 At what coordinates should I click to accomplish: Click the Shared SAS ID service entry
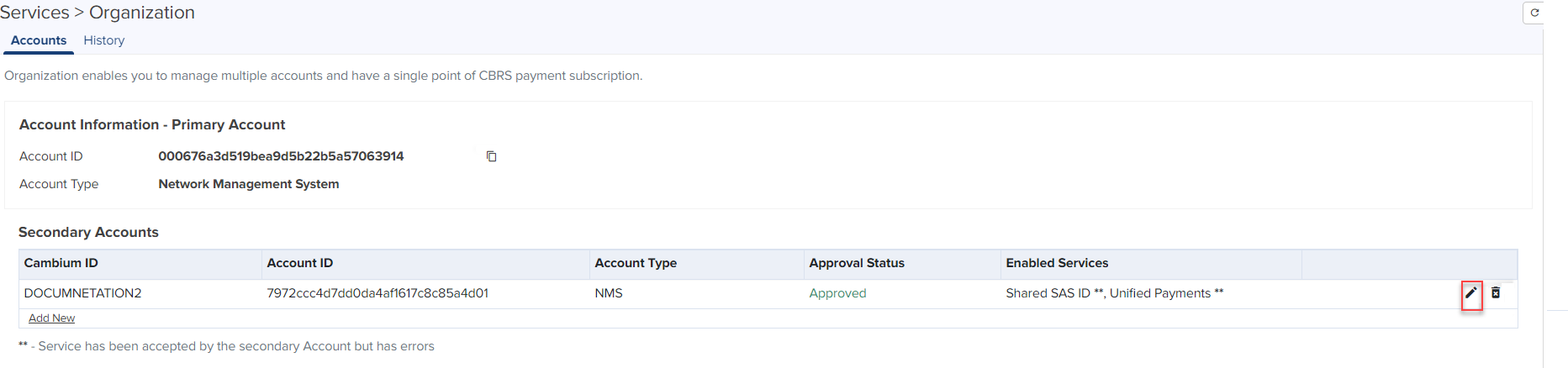1048,293
